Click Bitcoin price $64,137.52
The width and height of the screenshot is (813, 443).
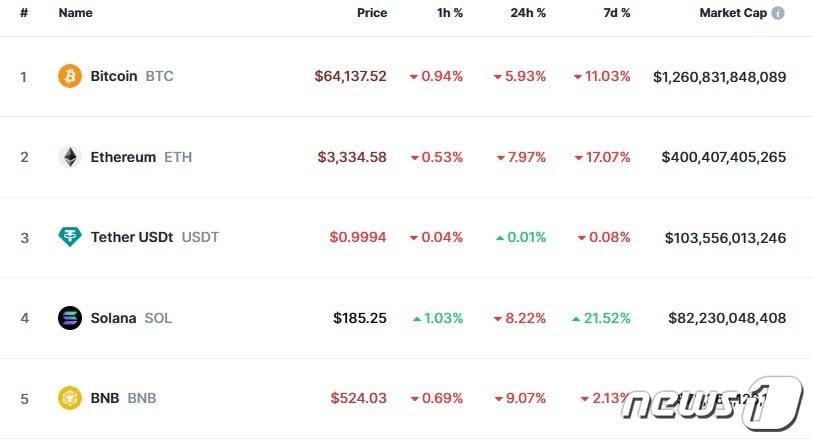pos(350,76)
